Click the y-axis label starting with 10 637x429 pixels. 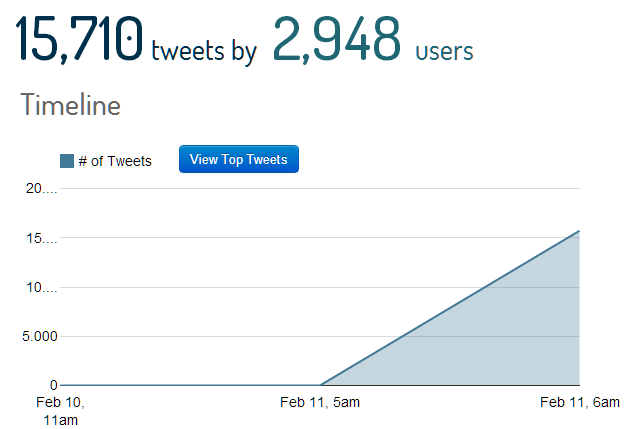coord(41,288)
